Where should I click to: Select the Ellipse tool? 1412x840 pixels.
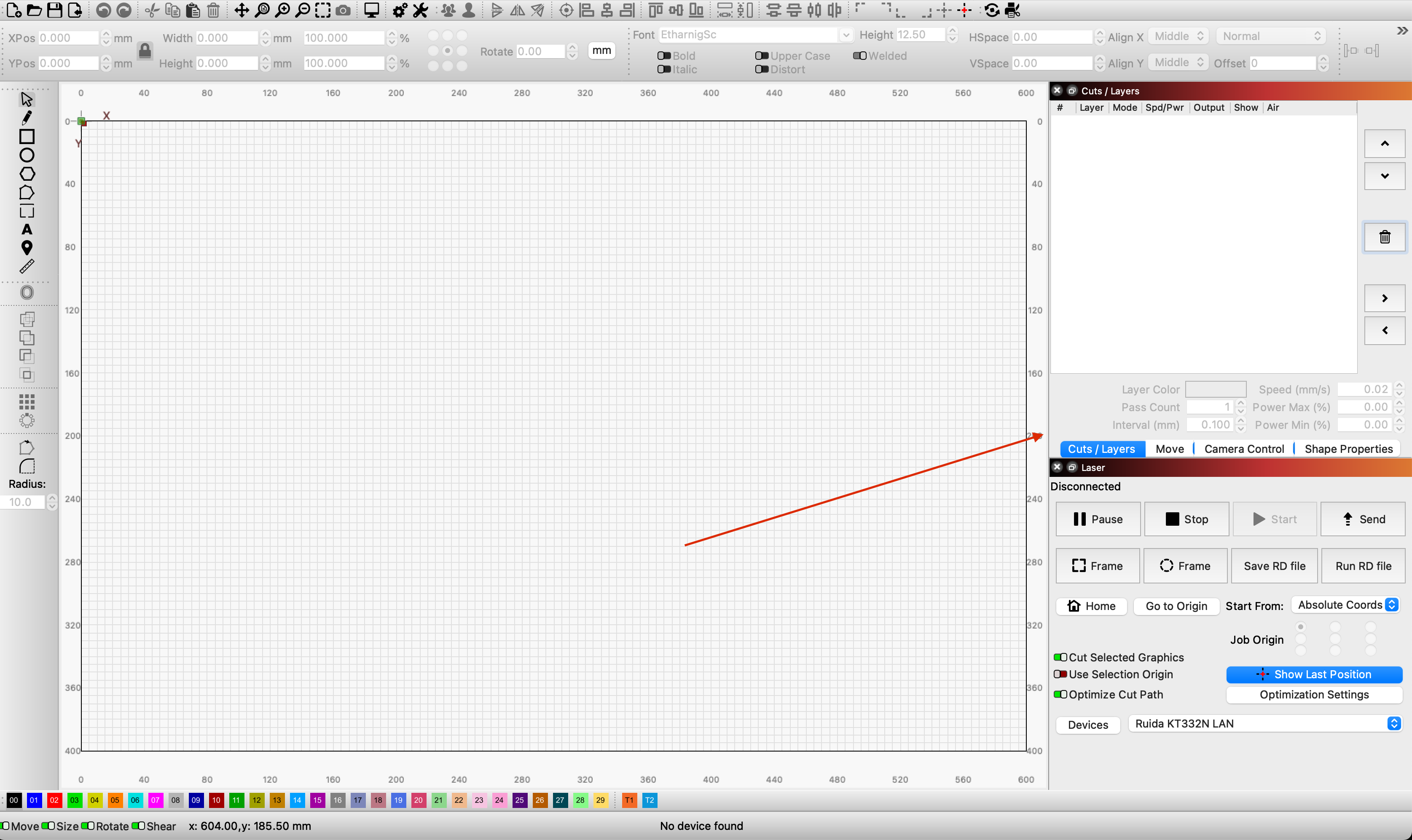click(x=27, y=155)
